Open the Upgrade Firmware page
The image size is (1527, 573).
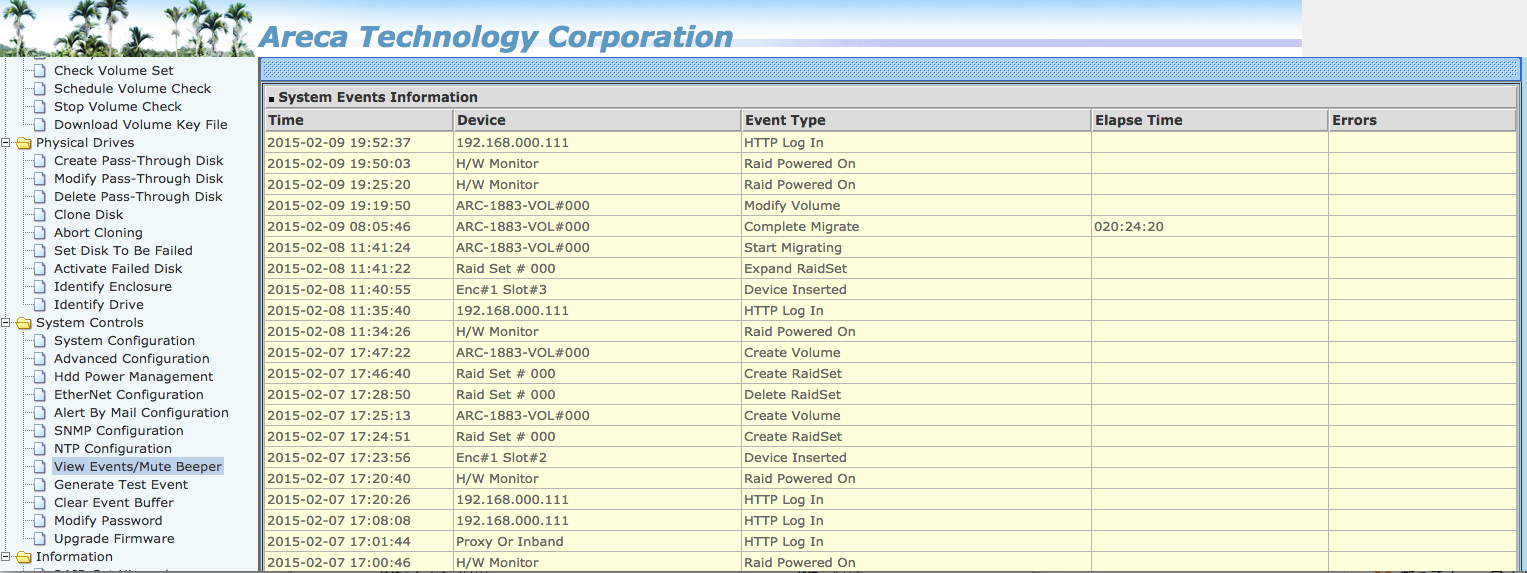point(114,539)
